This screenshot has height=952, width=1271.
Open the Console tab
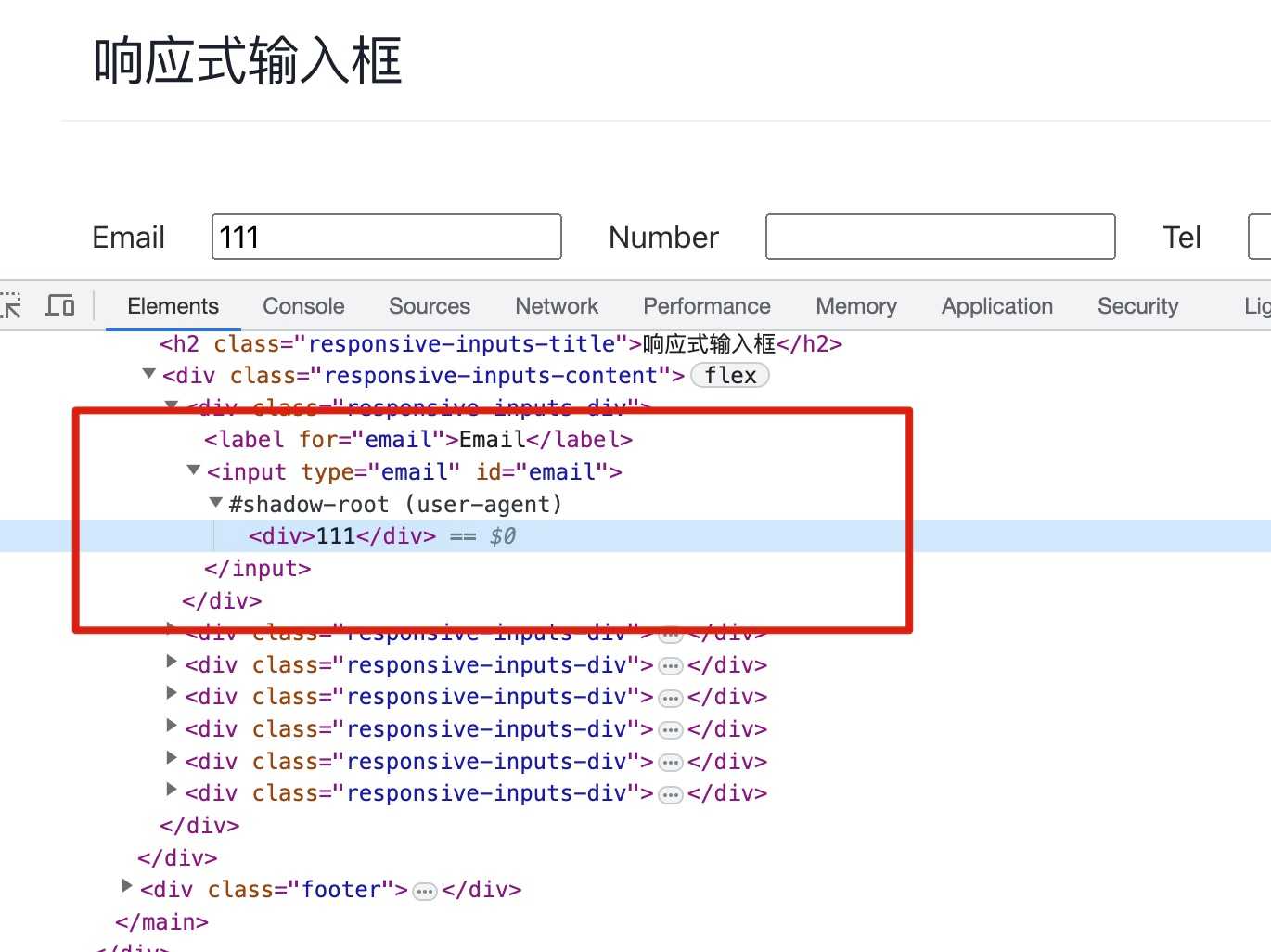pos(303,306)
